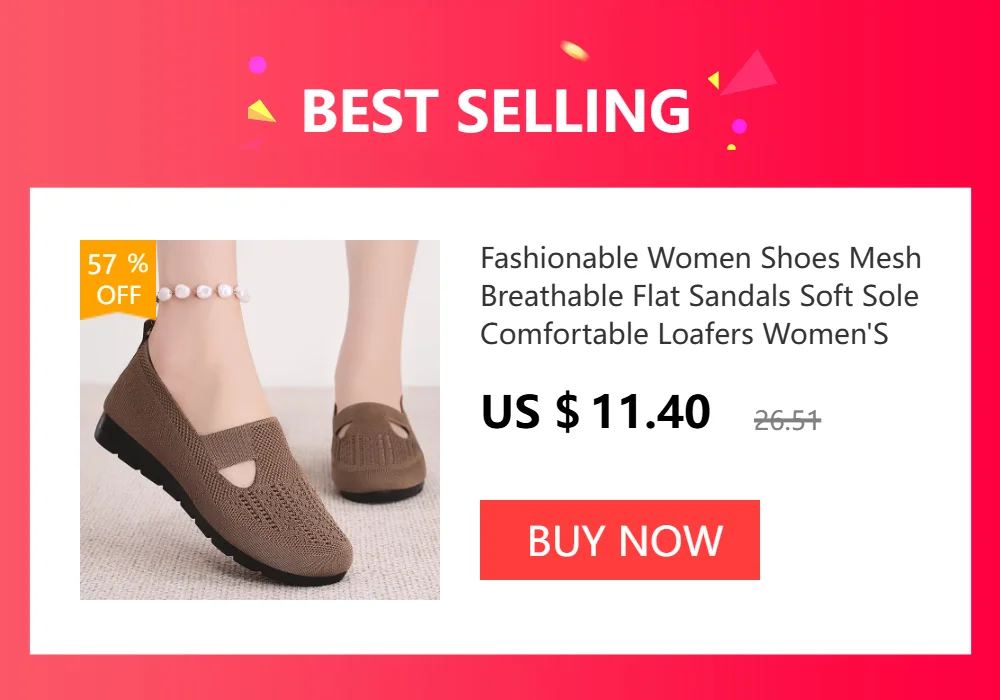Open the Fashionable Women Shoes Mesh title
The image size is (1000, 700).
[x=700, y=258]
